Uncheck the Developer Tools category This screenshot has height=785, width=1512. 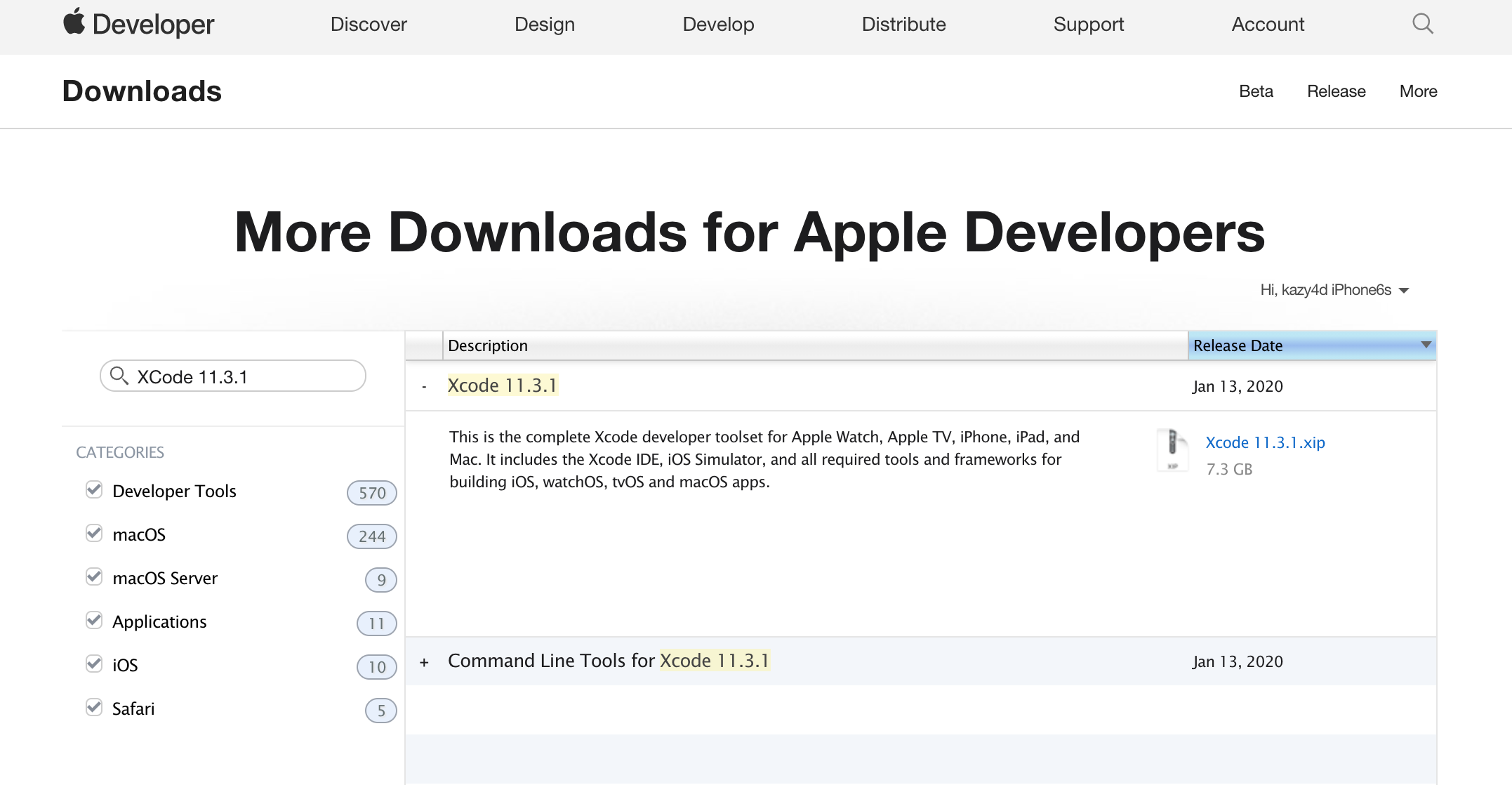94,490
